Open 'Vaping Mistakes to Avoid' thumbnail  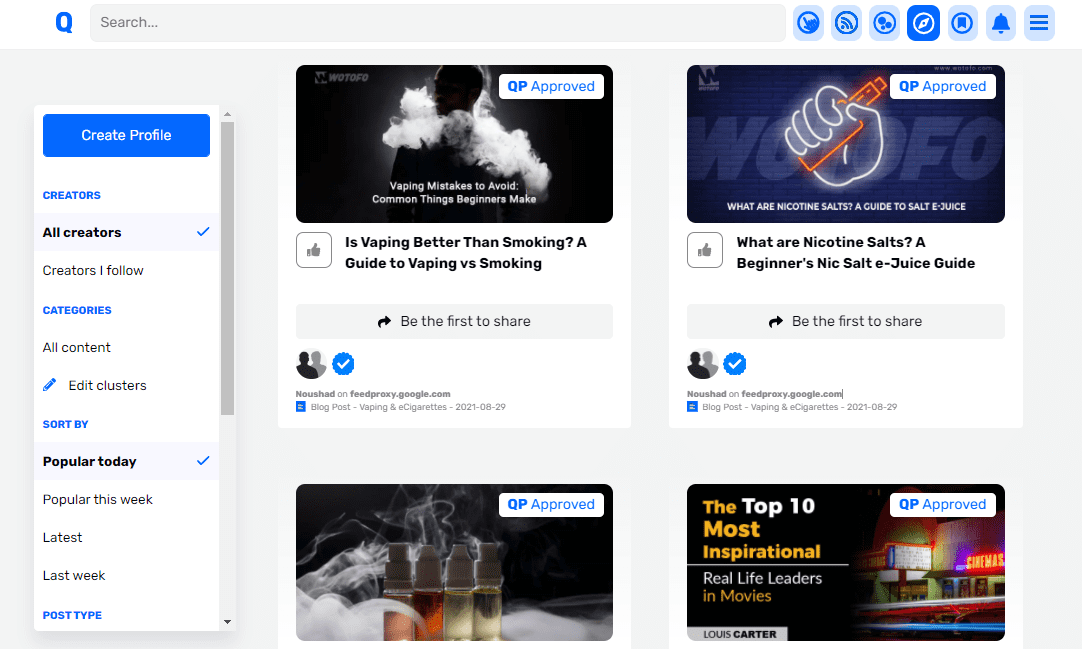[454, 144]
